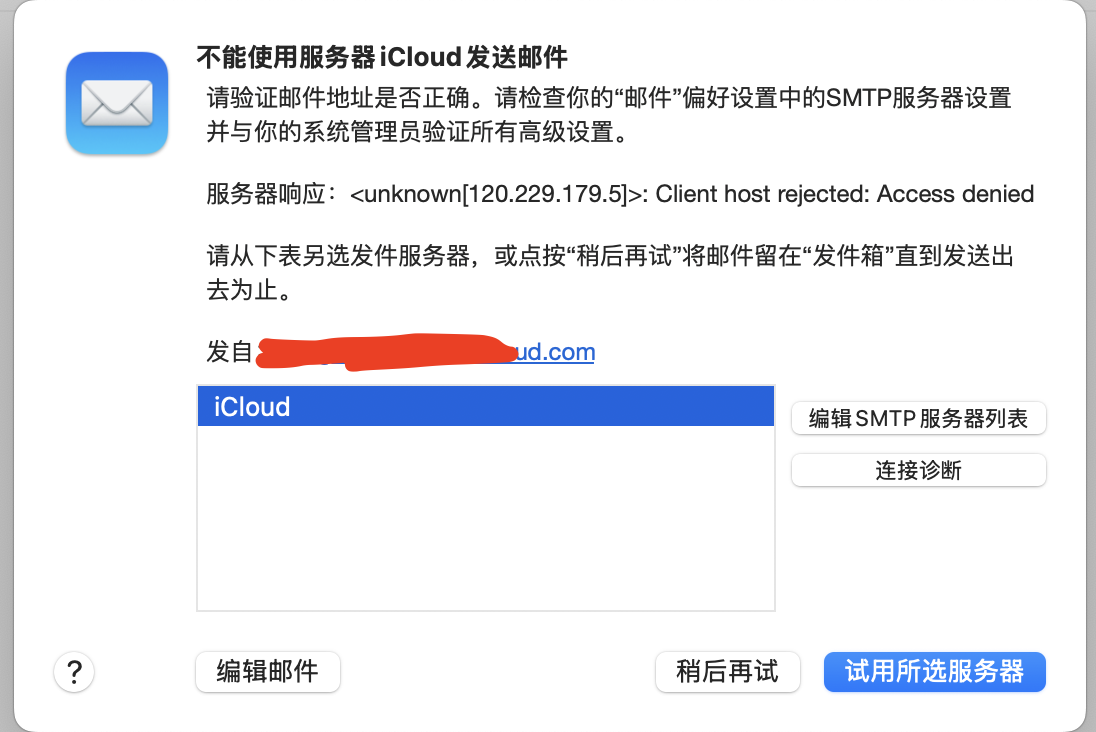Select the iCloud server row
This screenshot has height=732, width=1096.
[485, 407]
